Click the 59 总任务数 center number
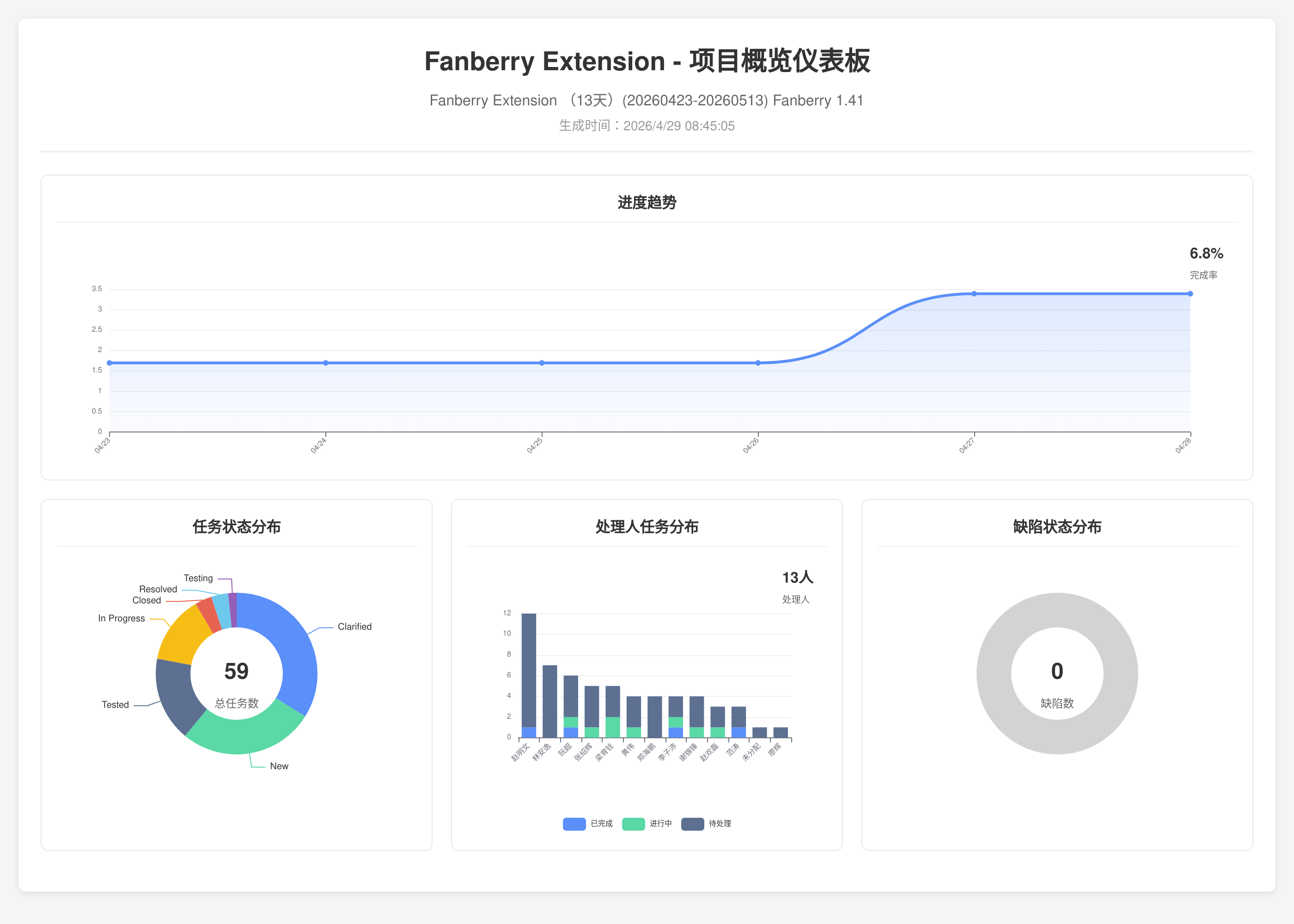This screenshot has width=1294, height=924. (x=236, y=671)
